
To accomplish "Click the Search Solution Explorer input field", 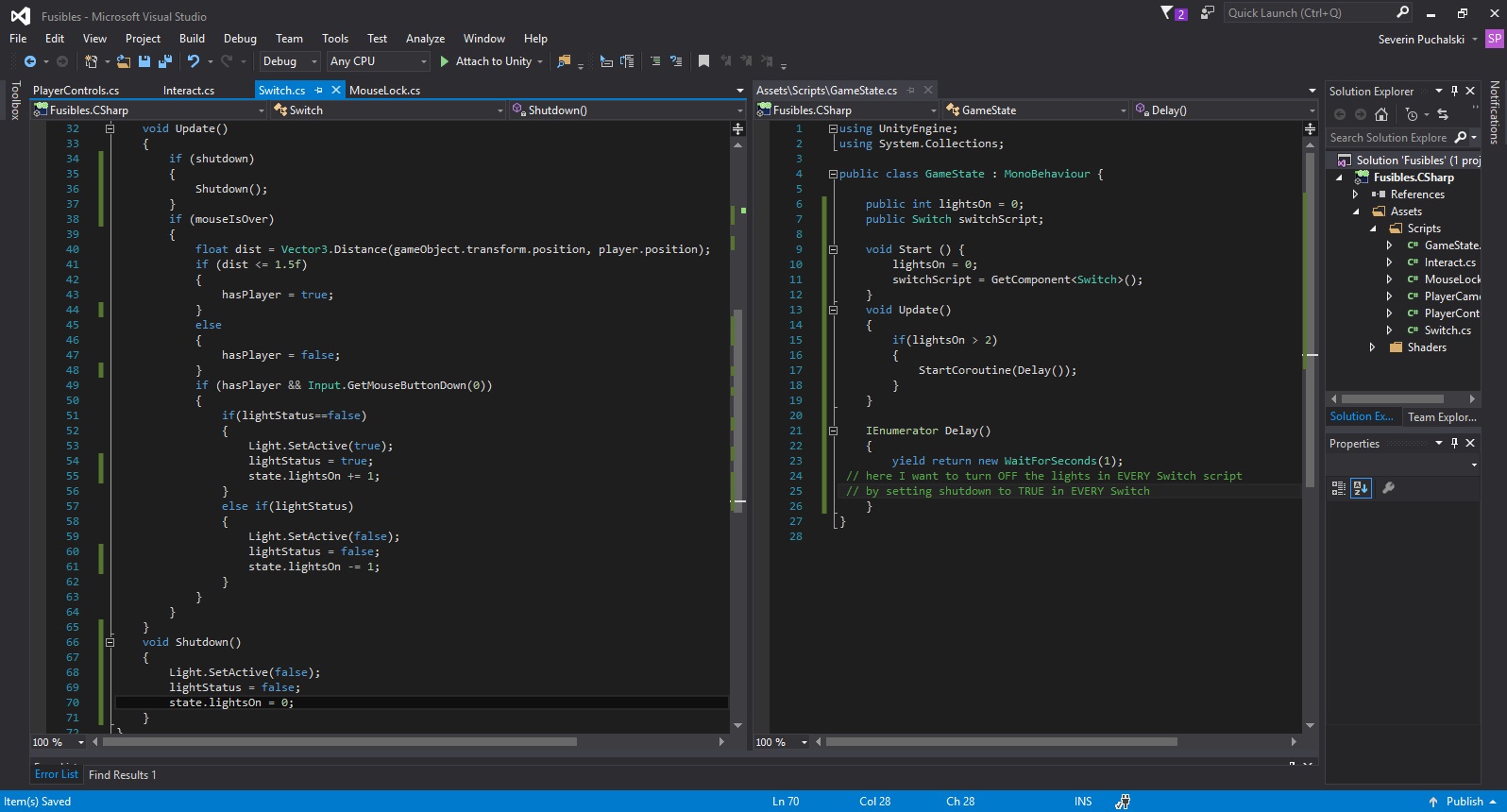I will click(1388, 138).
